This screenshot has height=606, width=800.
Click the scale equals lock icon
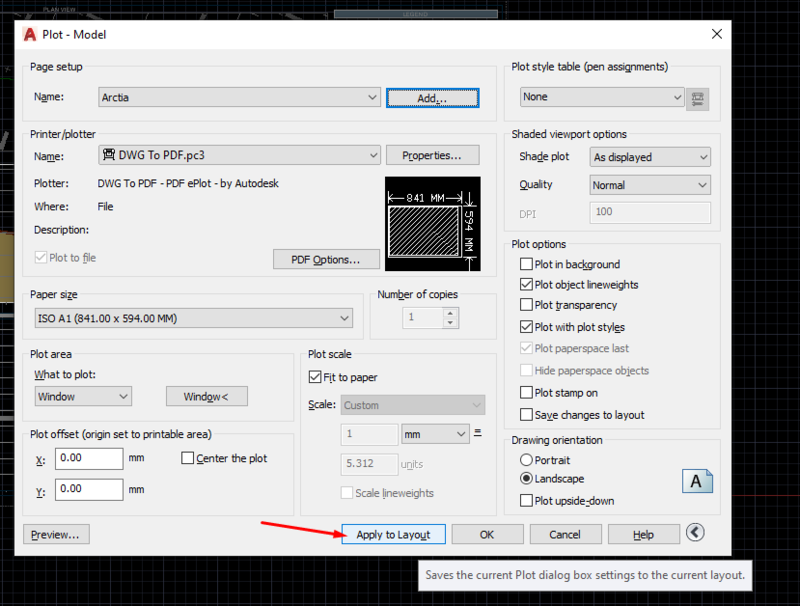pos(478,433)
